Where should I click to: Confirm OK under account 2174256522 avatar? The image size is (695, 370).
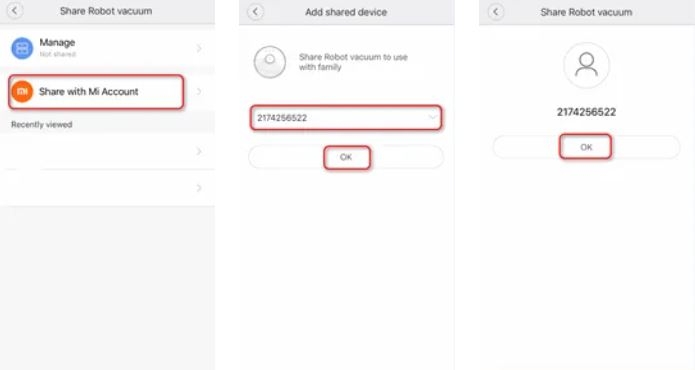click(586, 147)
